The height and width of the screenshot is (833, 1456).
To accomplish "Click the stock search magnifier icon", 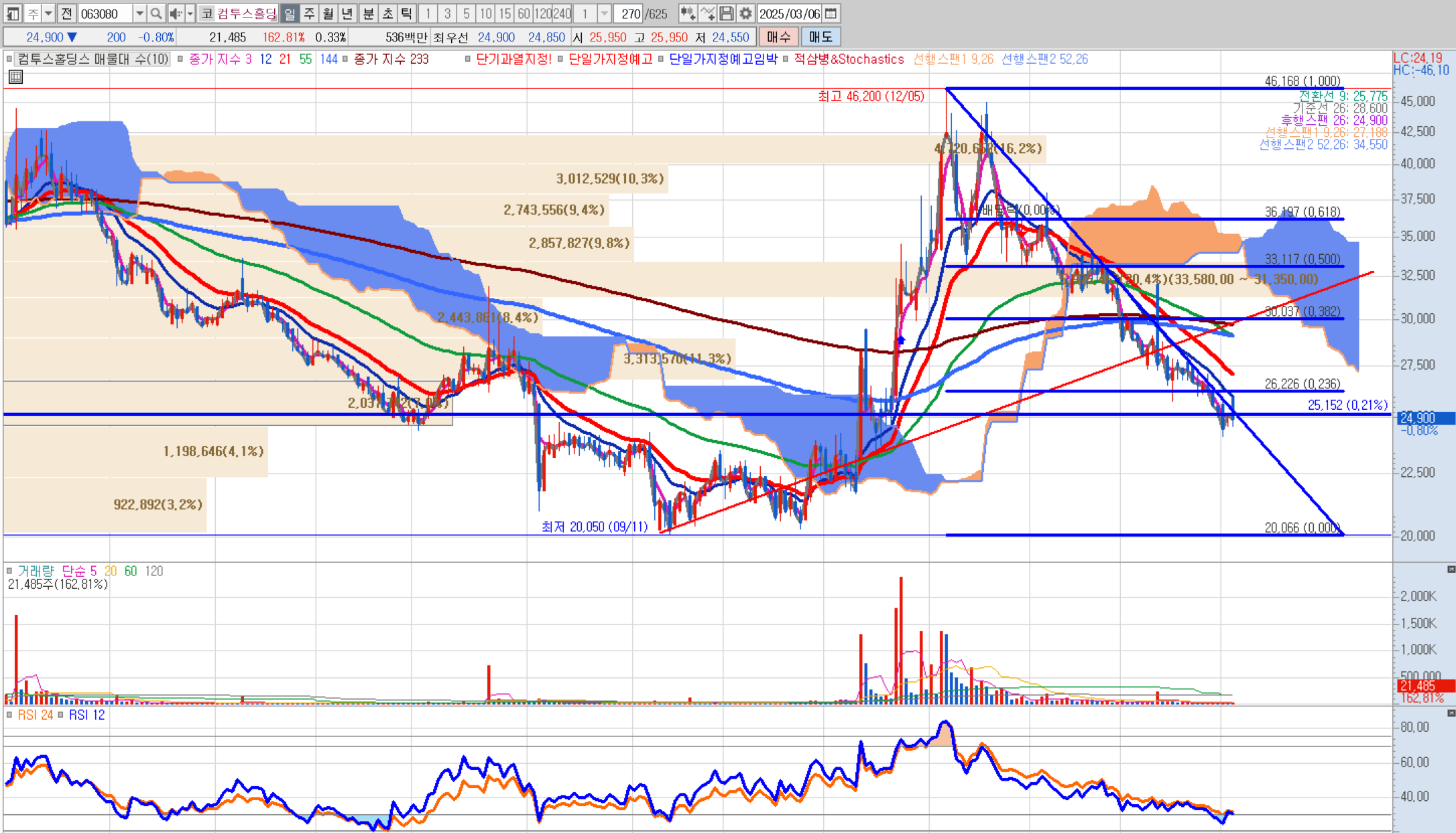I will 156,13.
